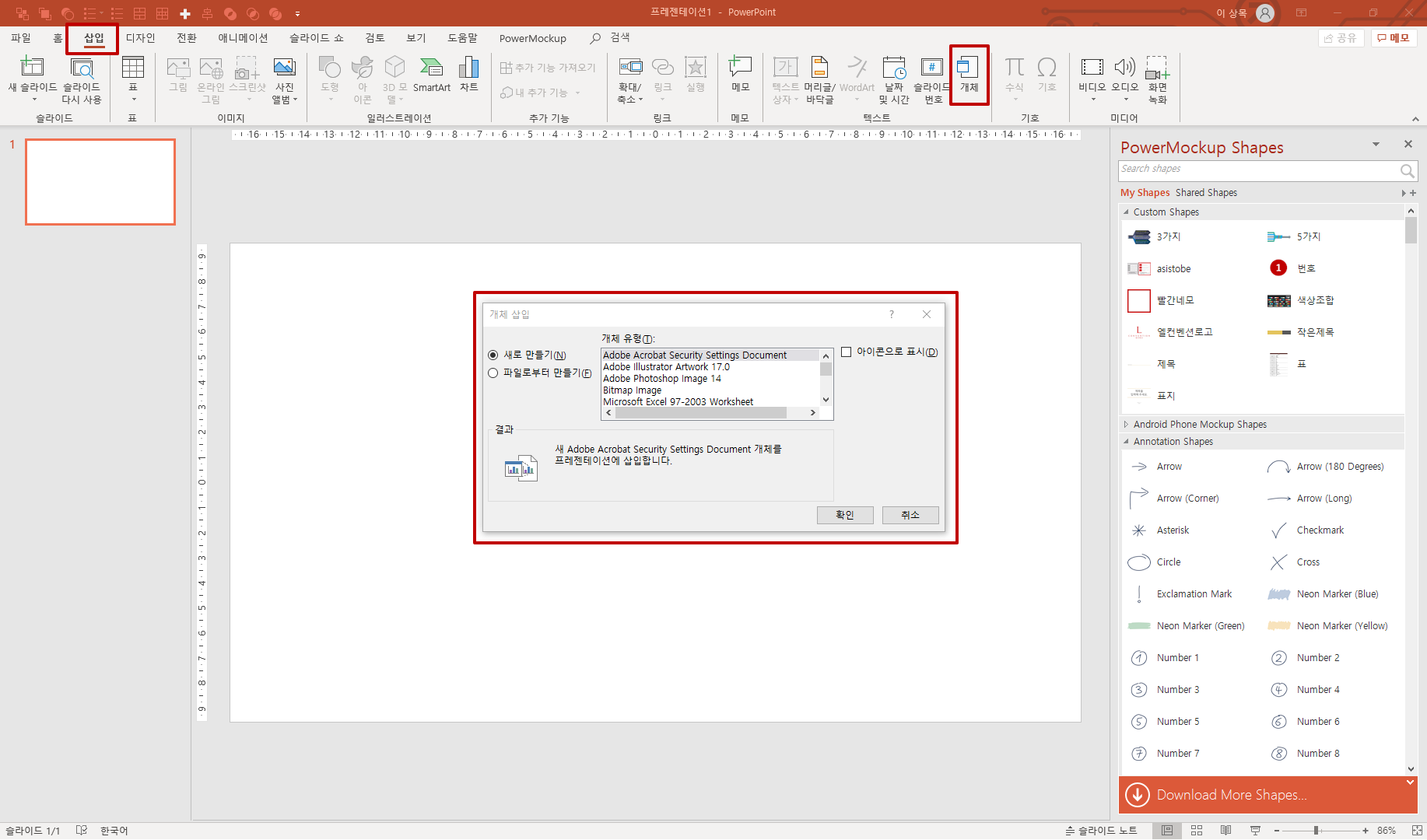This screenshot has height=840, width=1427.
Task: Select the 파일로부터 만들기 radio button
Action: (493, 373)
